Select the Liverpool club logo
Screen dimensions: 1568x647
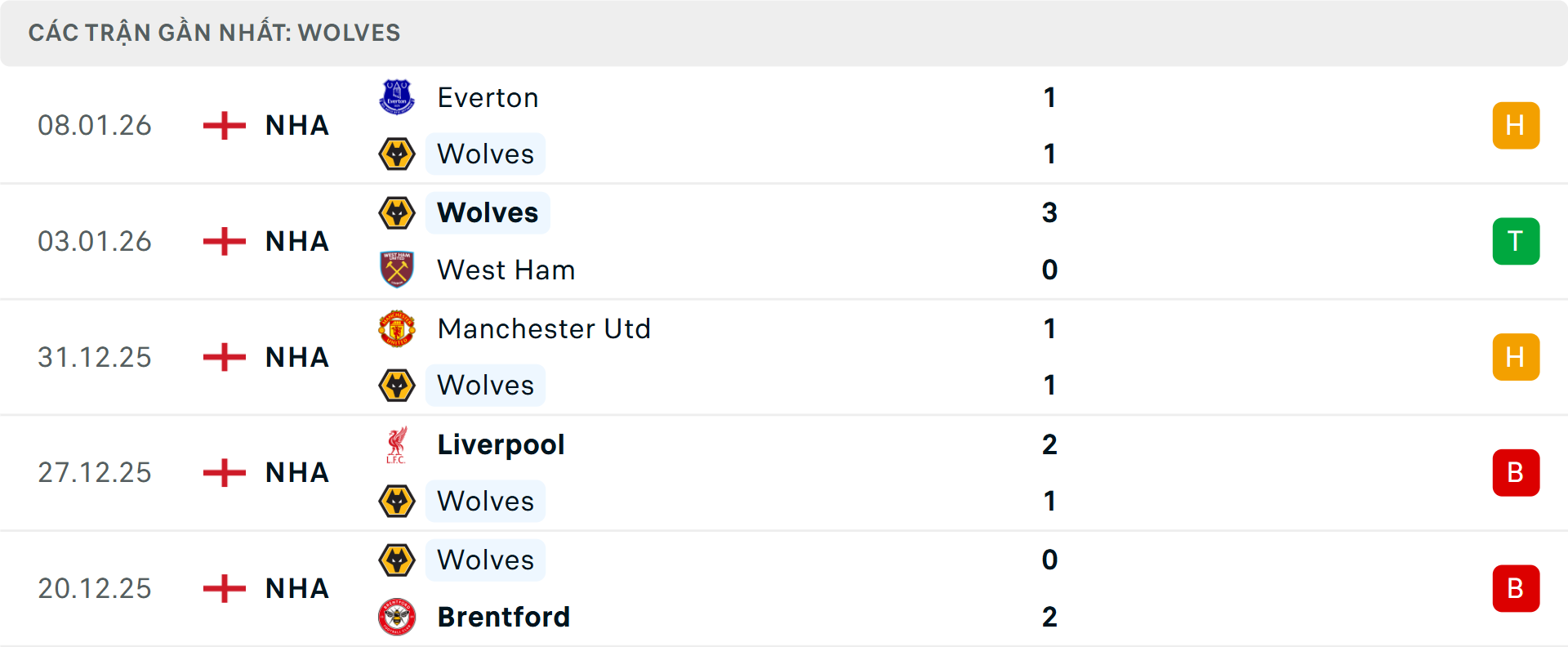tap(398, 445)
